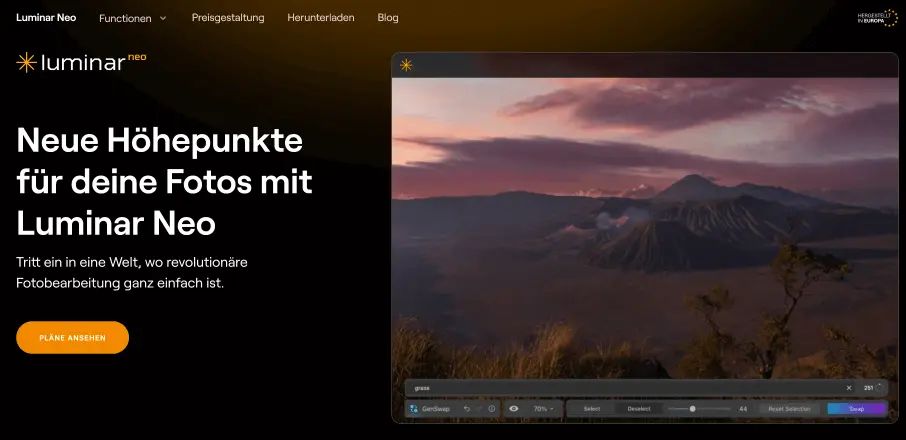Image resolution: width=906 pixels, height=440 pixels.
Task: Toggle the eye preview visibility
Action: click(514, 409)
